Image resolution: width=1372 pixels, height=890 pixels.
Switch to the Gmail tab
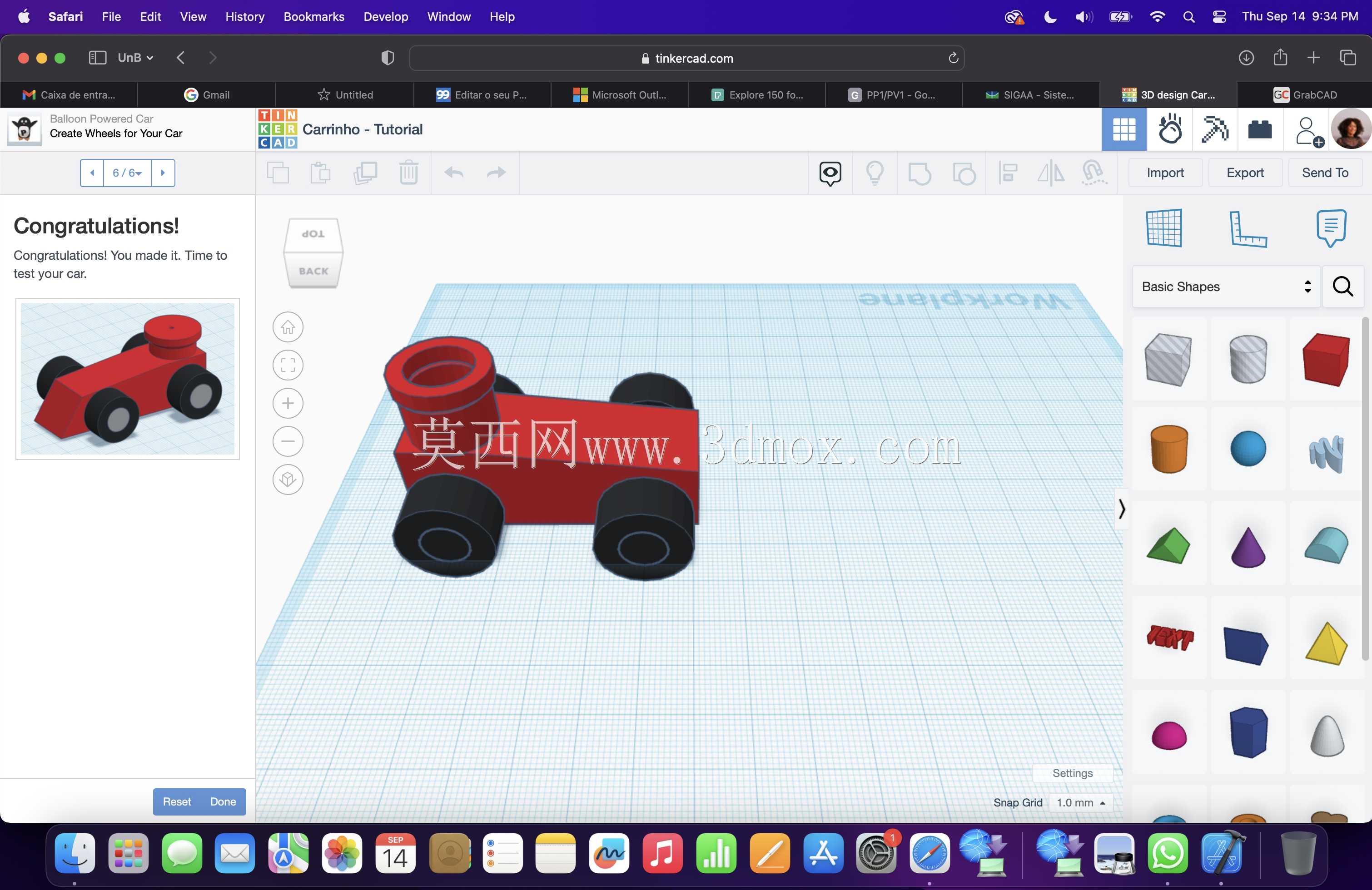(207, 95)
